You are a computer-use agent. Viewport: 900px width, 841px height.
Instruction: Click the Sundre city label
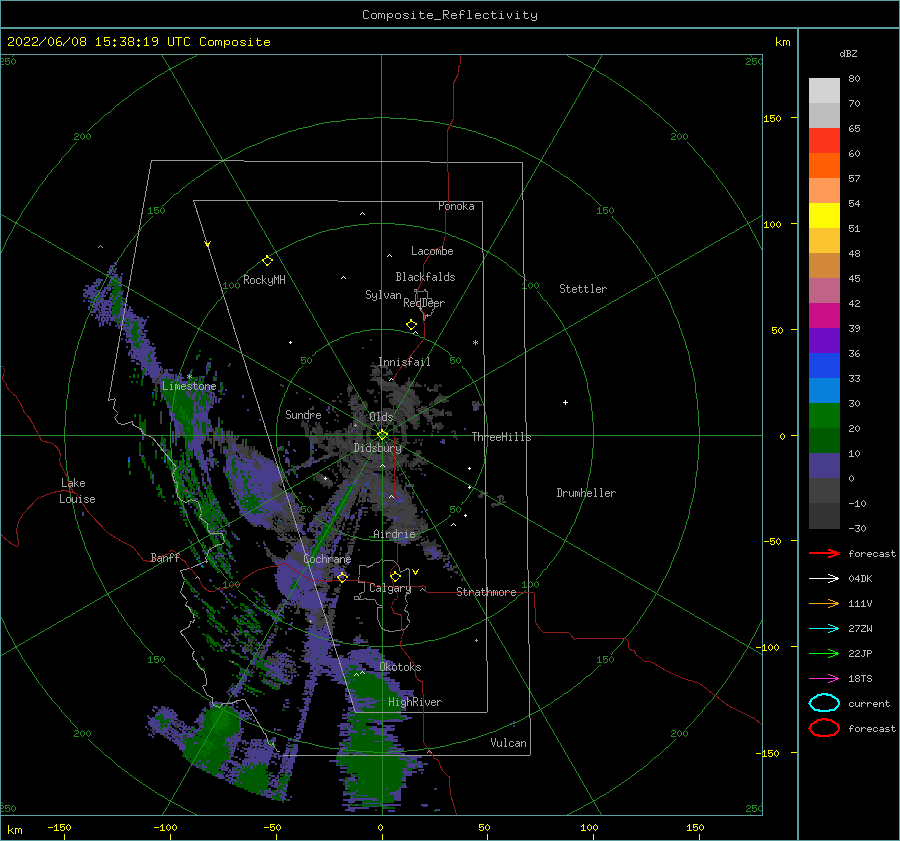click(303, 414)
